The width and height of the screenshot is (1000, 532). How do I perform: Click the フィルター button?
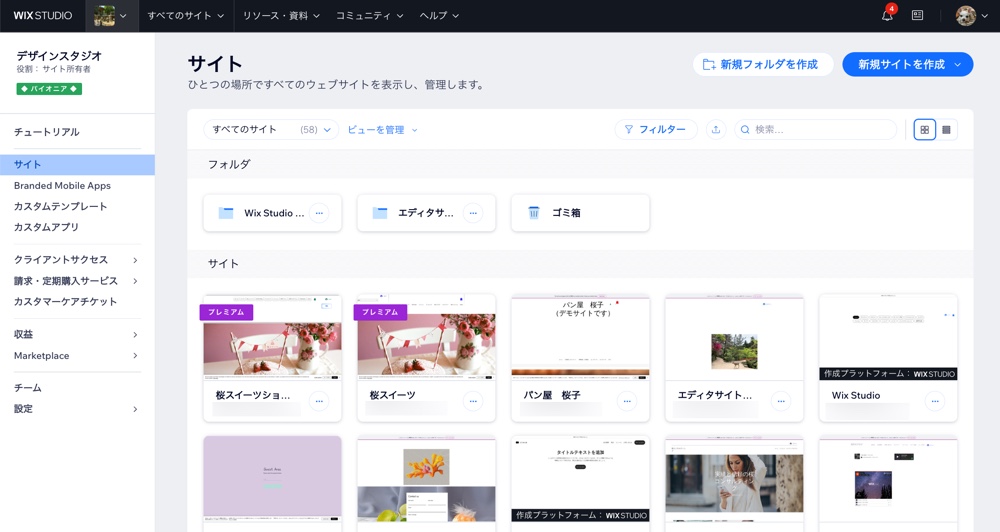pos(656,129)
